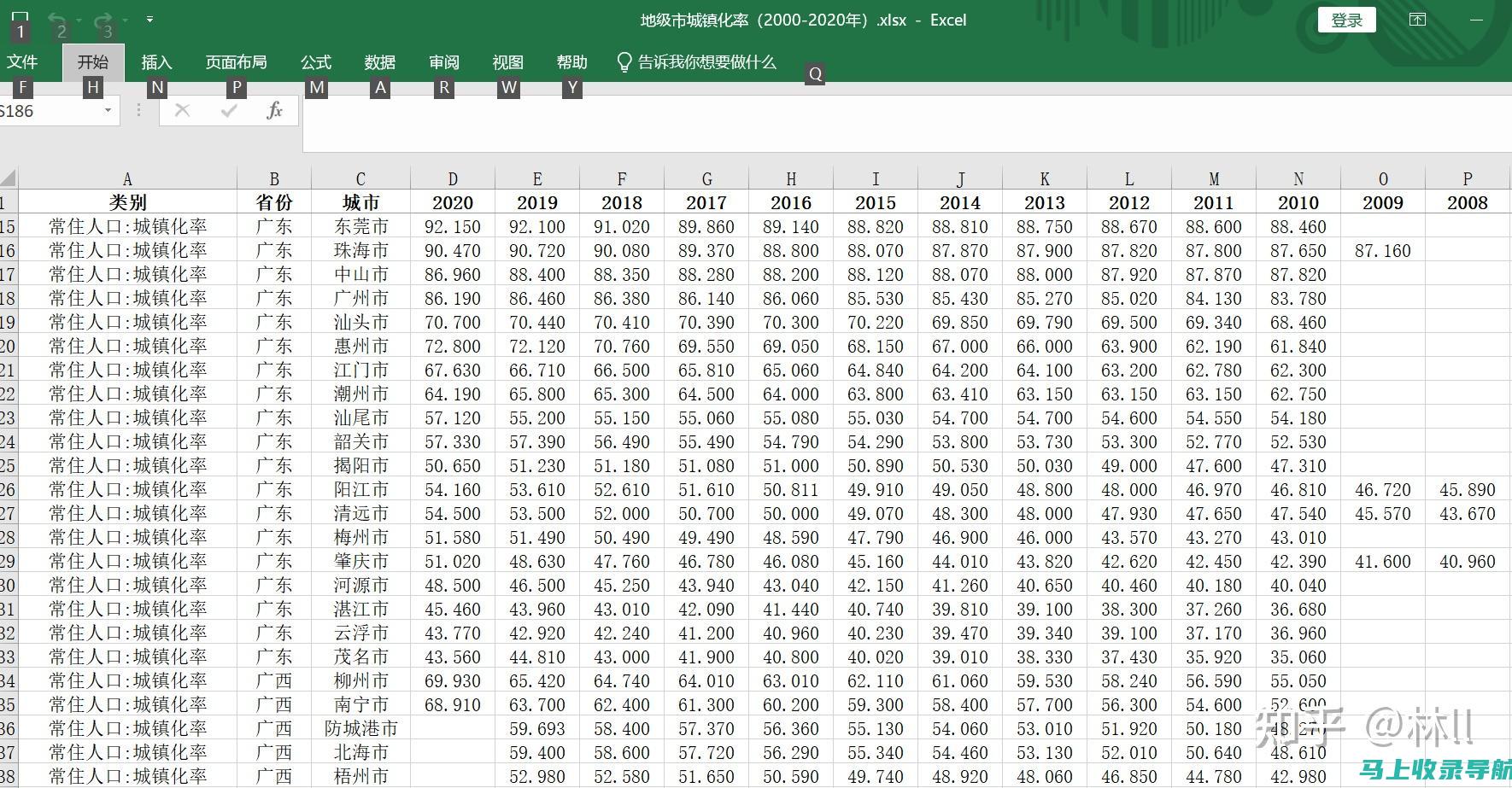
Task: Select cell with value 50.811
Action: coord(791,489)
